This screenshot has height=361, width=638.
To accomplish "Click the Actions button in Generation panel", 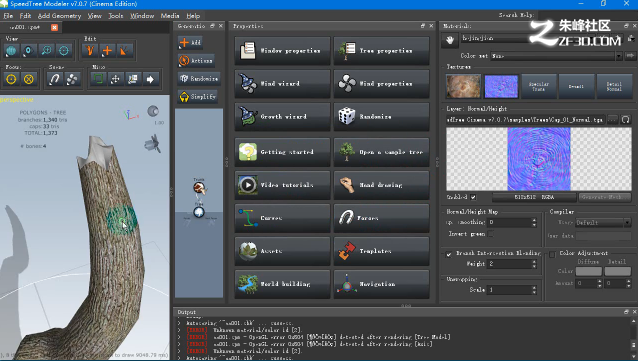I will coord(196,61).
